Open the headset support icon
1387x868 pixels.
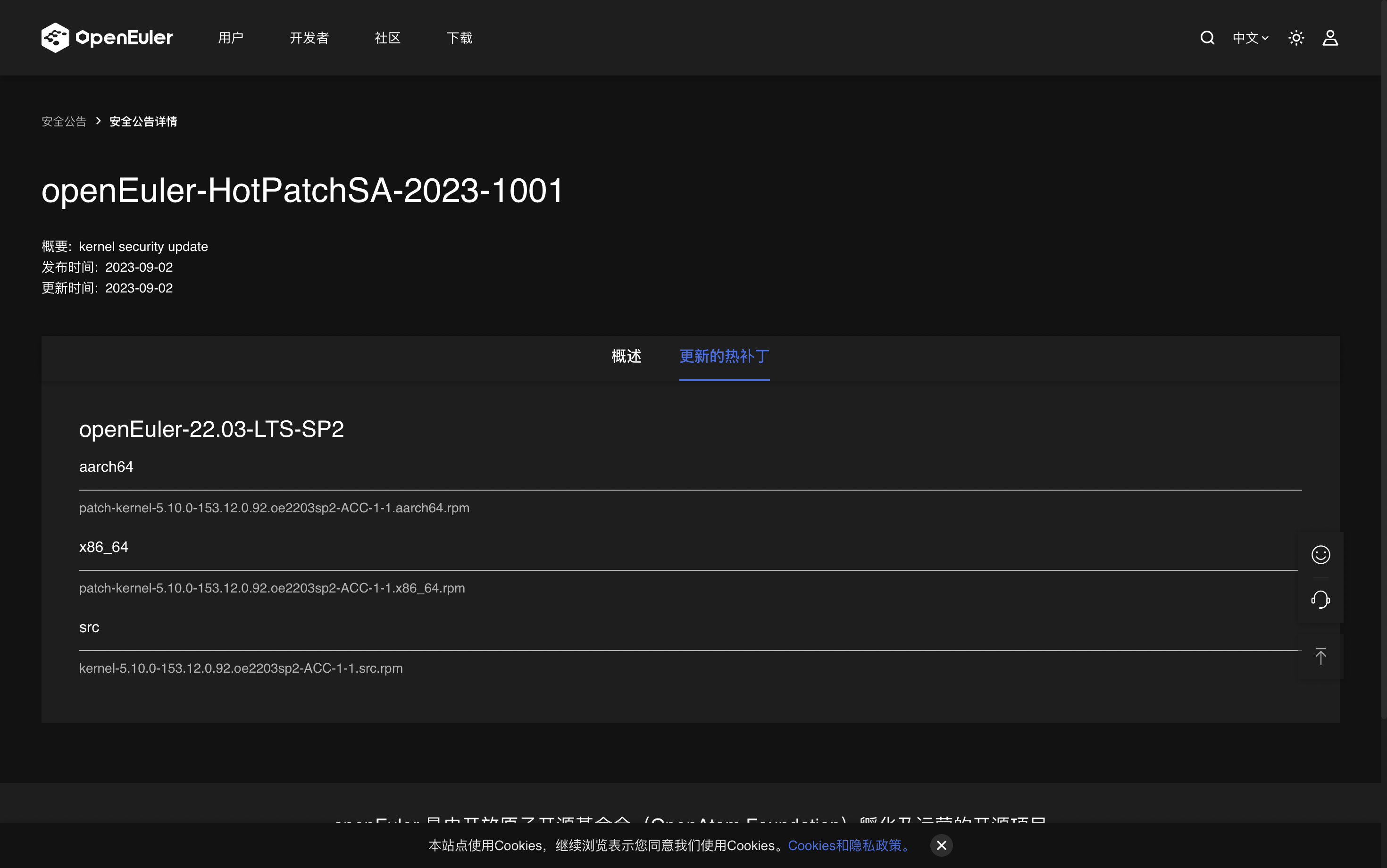click(1320, 600)
